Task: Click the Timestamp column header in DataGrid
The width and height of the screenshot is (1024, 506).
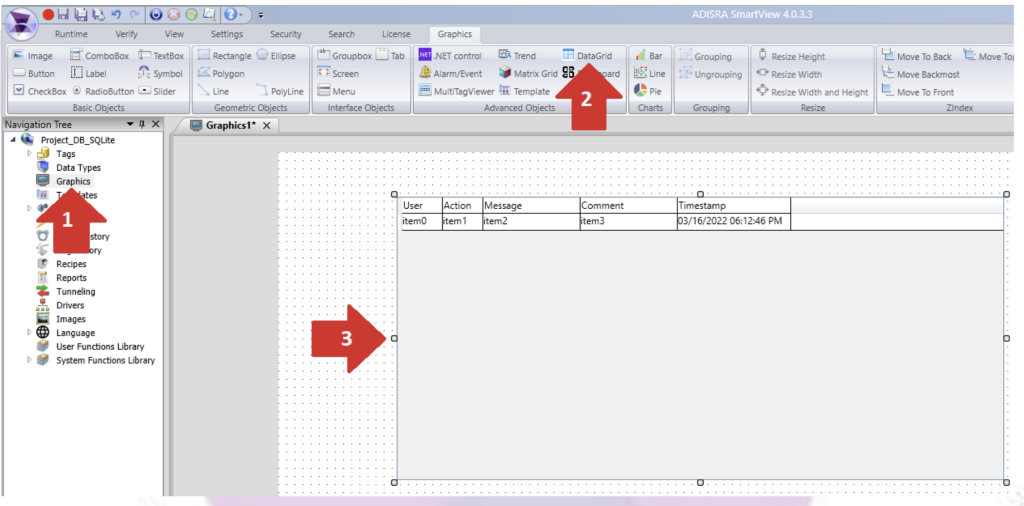Action: click(x=733, y=206)
